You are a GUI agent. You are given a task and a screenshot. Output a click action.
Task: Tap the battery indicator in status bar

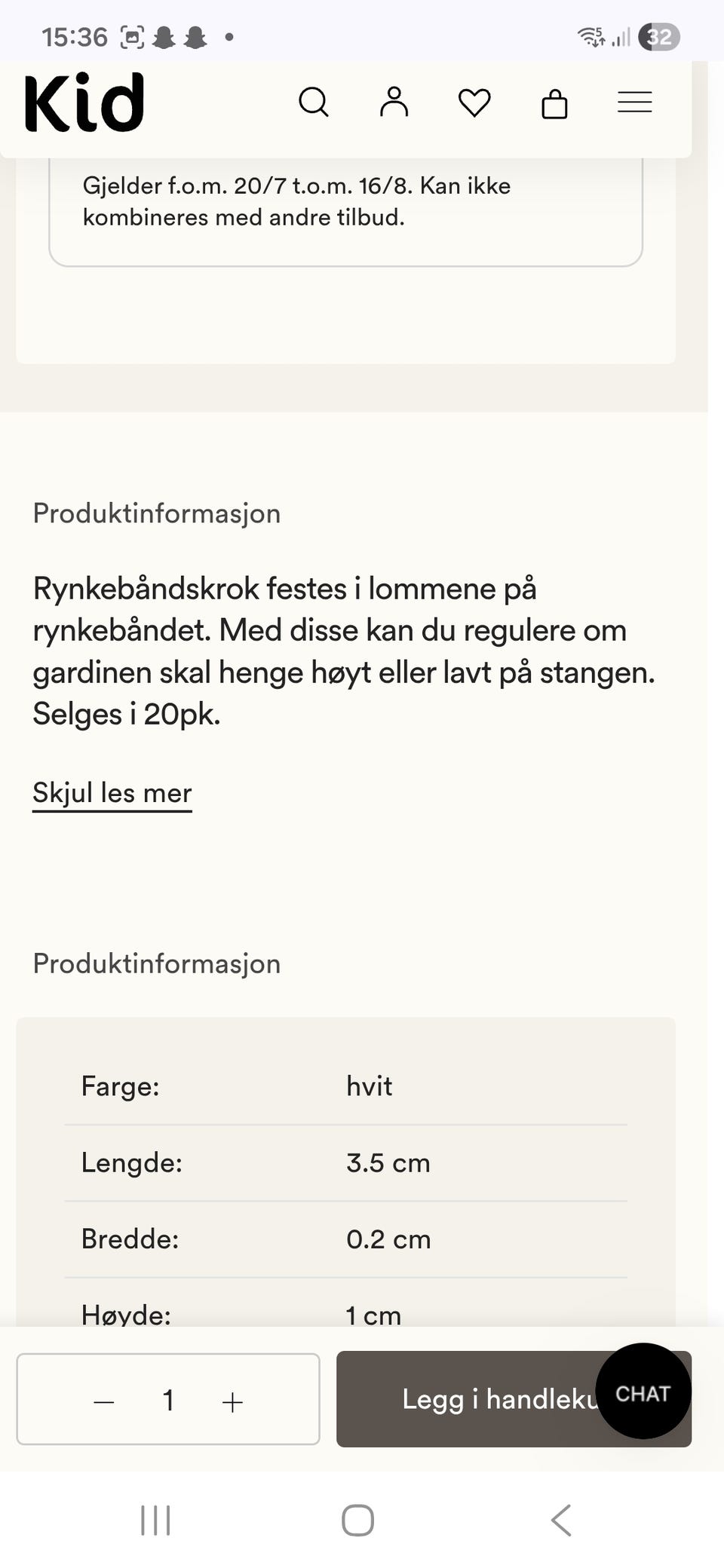coord(659,37)
